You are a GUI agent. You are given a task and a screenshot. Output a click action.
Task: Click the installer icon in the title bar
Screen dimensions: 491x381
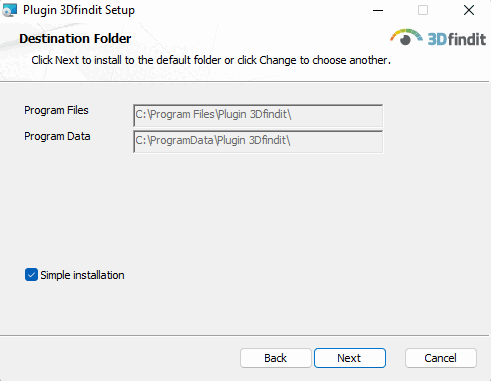(x=10, y=10)
